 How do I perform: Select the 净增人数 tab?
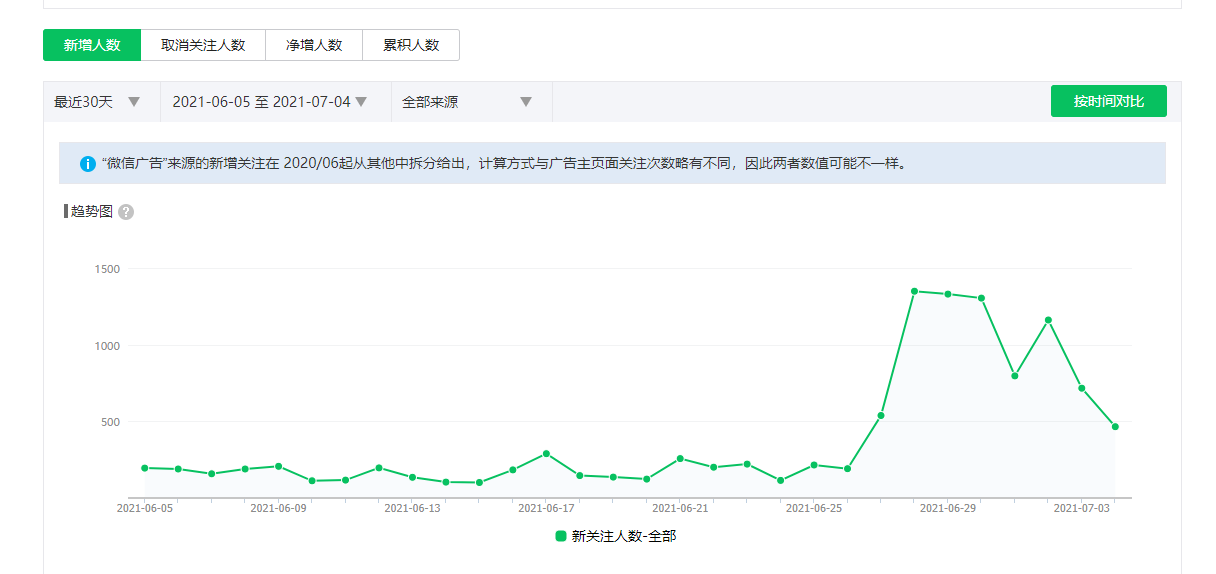pos(314,45)
